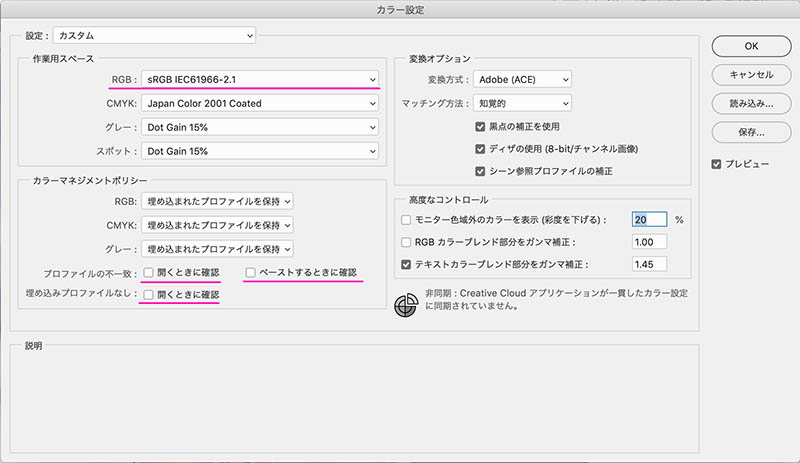Uncheck シーン参照プロファイルの補正 option

(480, 171)
